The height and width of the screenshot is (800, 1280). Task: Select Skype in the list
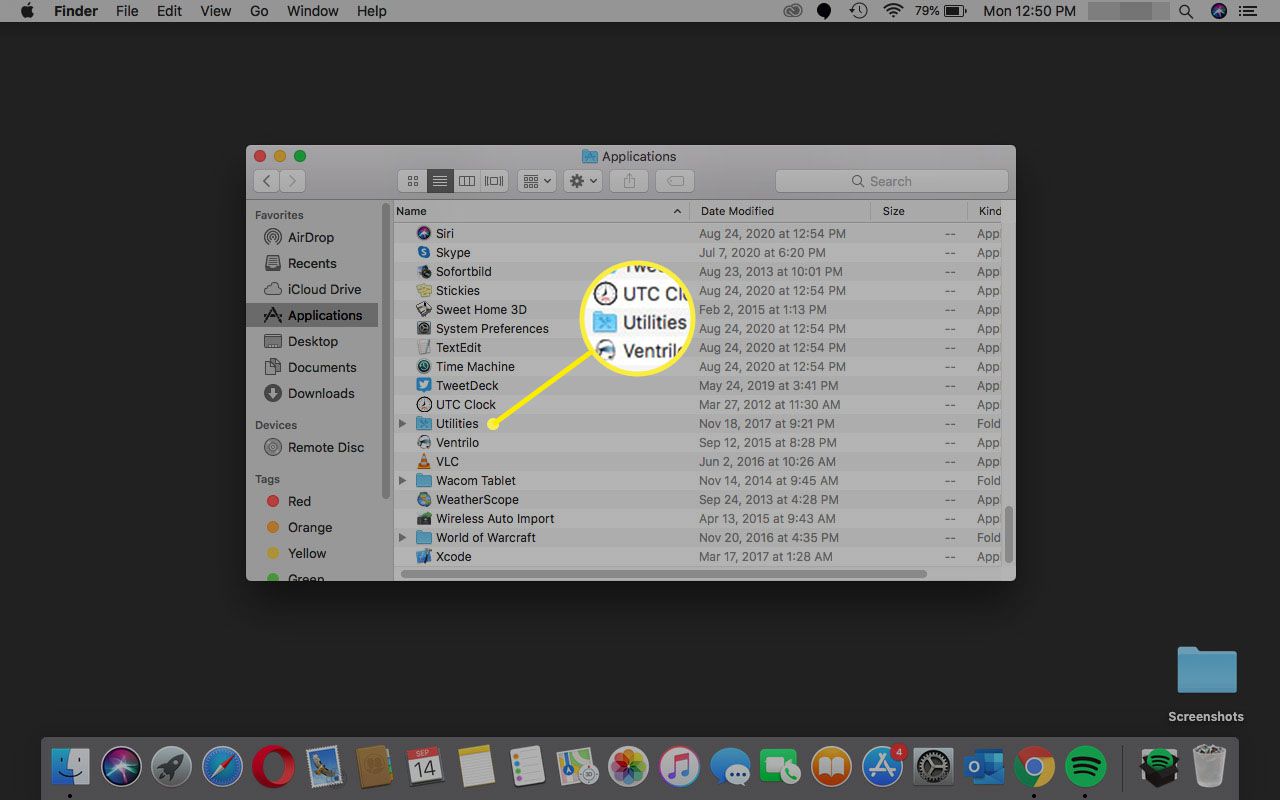point(697,252)
